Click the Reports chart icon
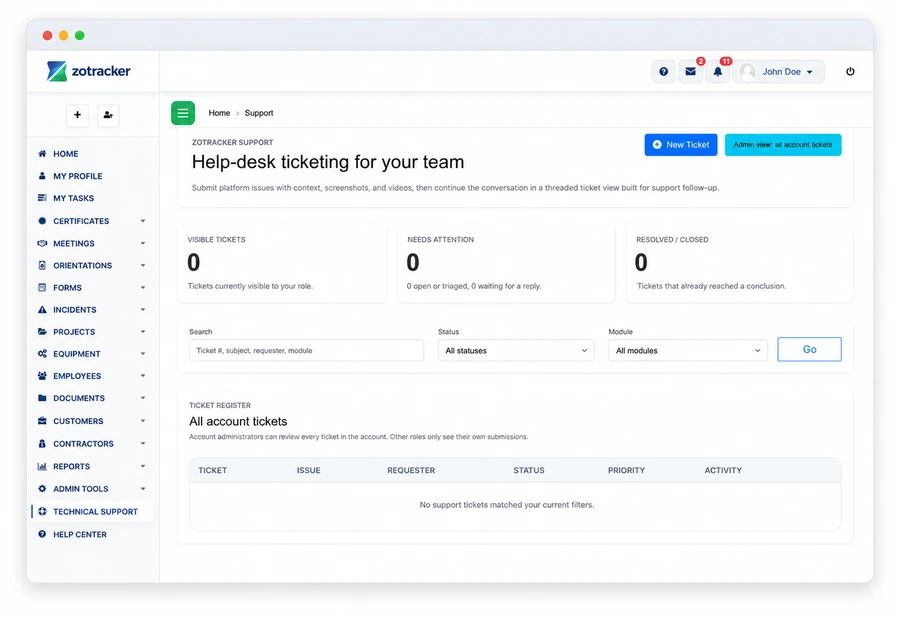The image size is (900, 620). (x=42, y=466)
